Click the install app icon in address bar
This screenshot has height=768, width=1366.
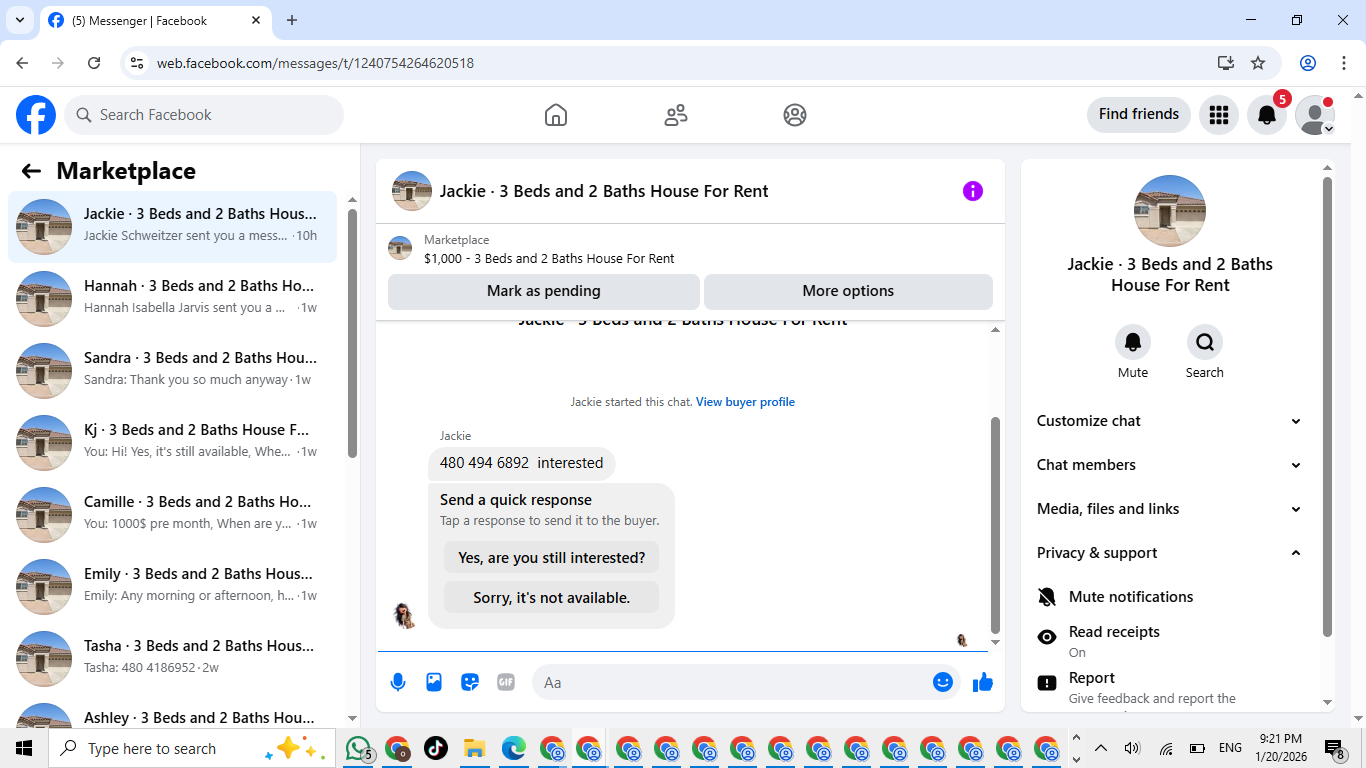(x=1226, y=63)
